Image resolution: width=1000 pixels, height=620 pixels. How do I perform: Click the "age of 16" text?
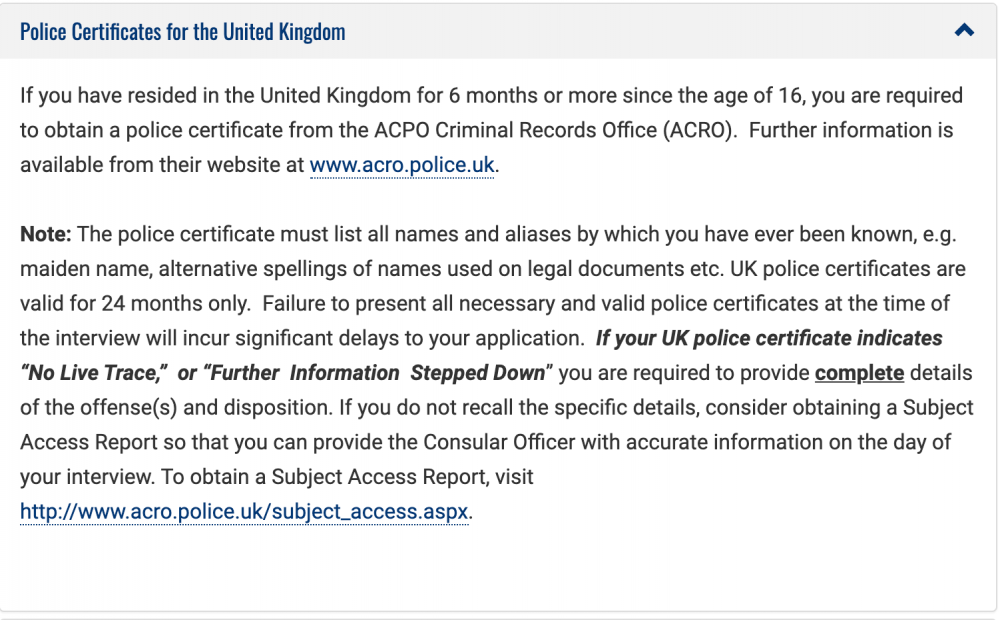click(x=755, y=96)
